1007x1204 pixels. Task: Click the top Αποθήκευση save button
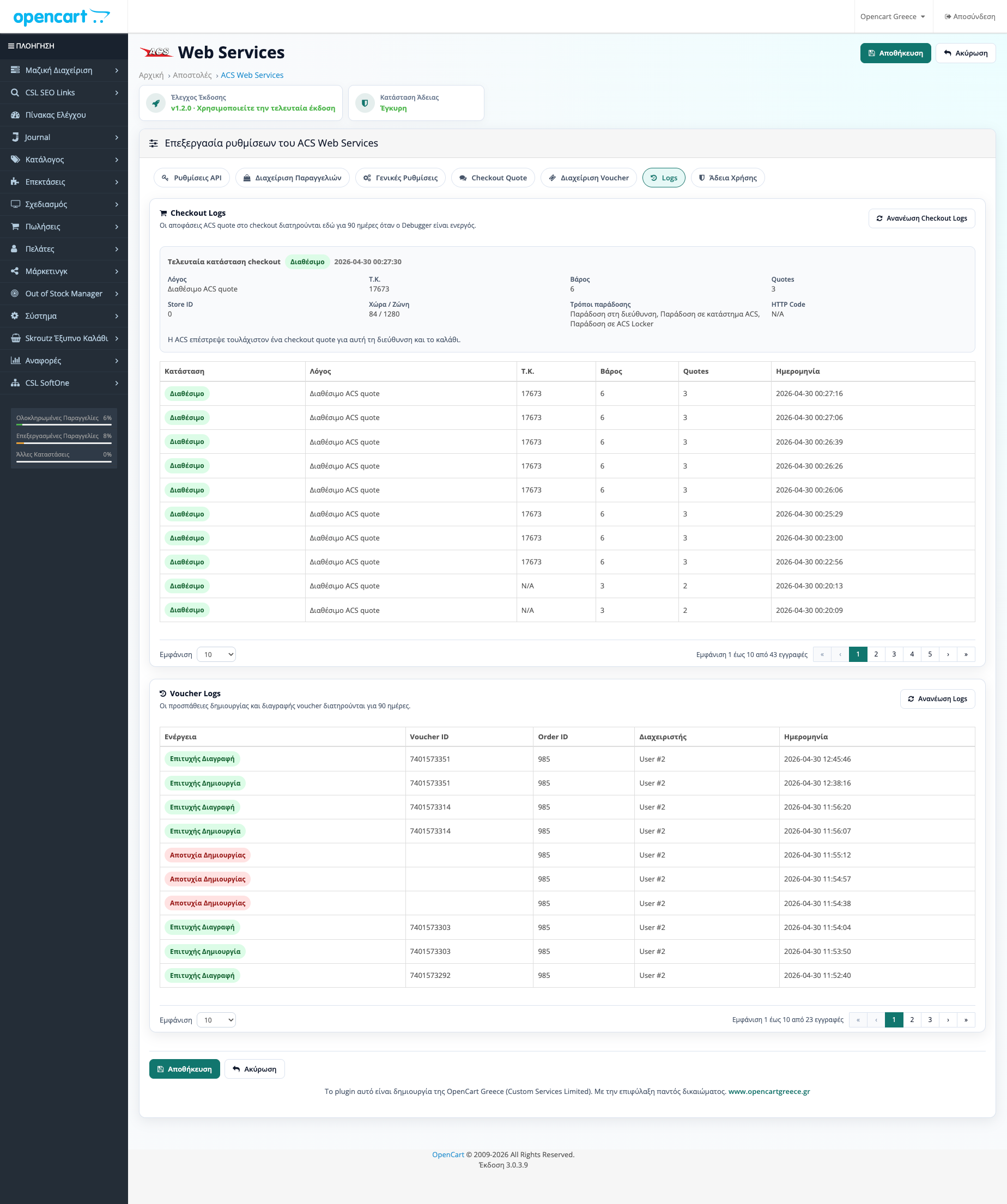(x=895, y=53)
